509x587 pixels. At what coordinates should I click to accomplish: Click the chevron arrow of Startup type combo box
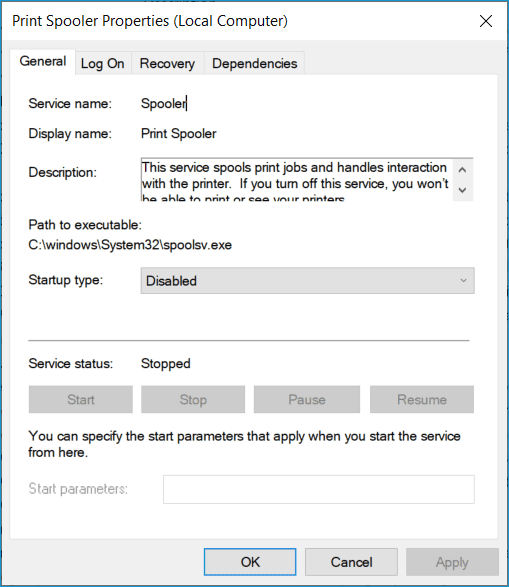tap(463, 280)
